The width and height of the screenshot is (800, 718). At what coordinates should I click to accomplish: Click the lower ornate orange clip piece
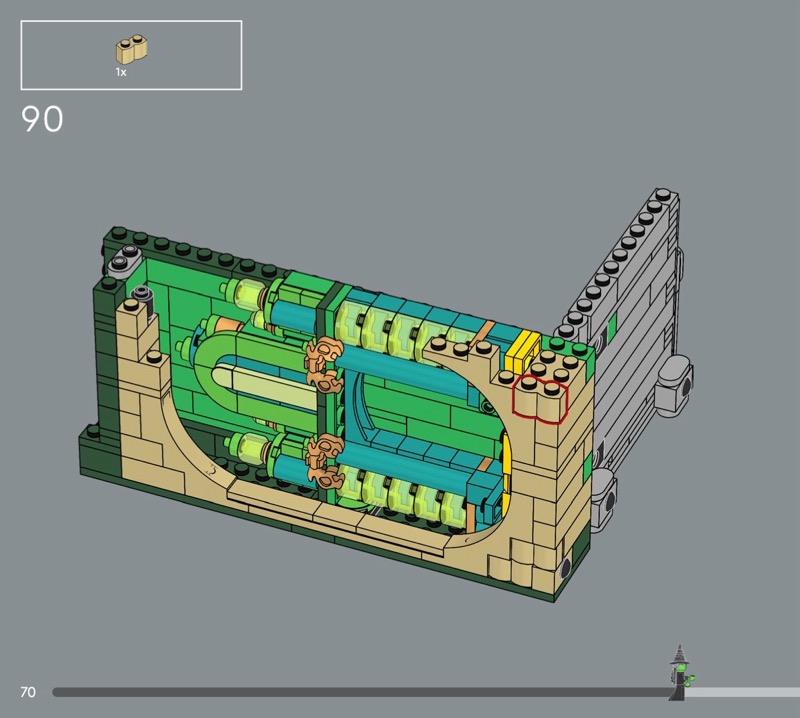tap(324, 458)
